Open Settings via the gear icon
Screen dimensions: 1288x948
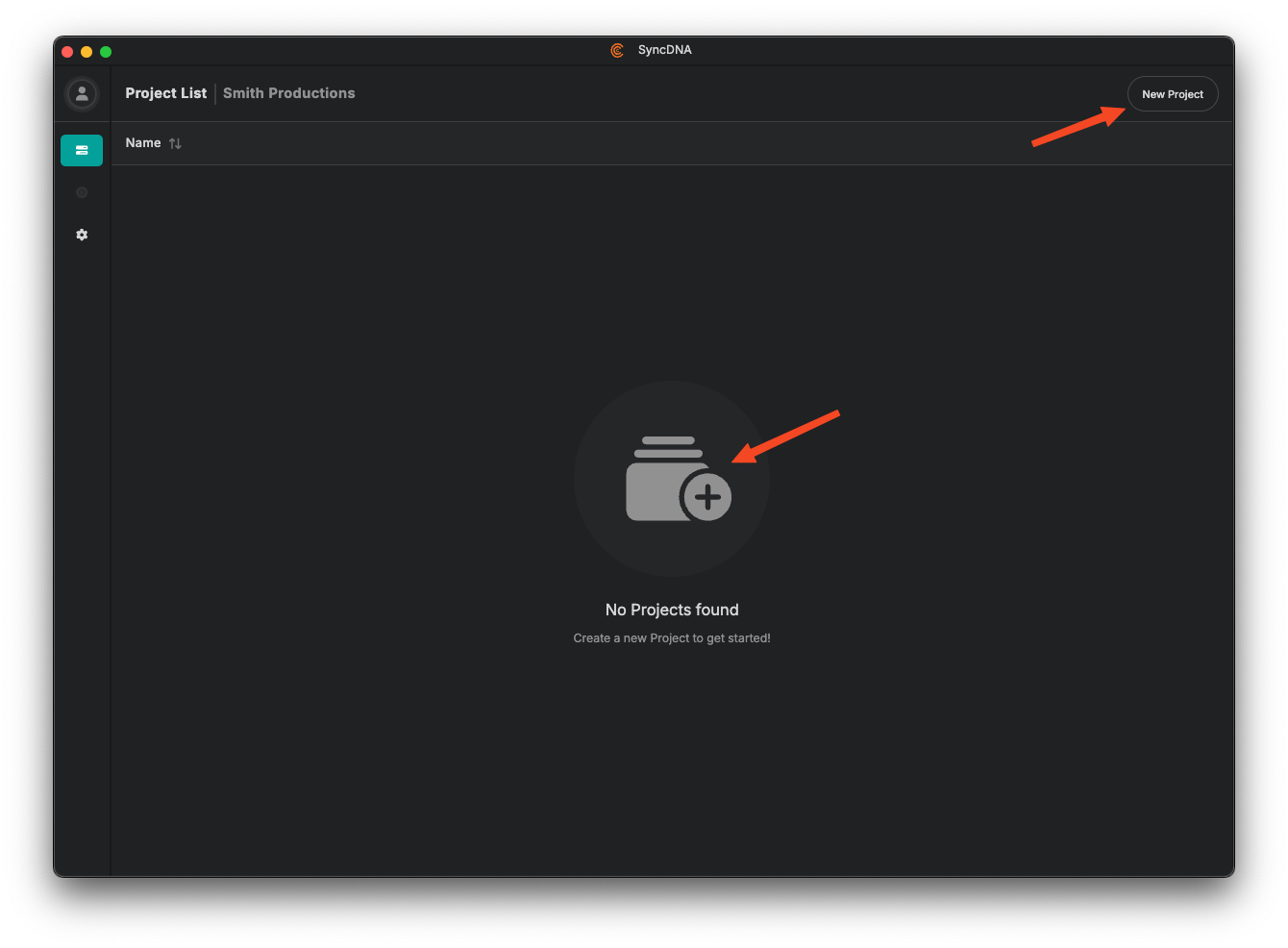pyautogui.click(x=82, y=235)
